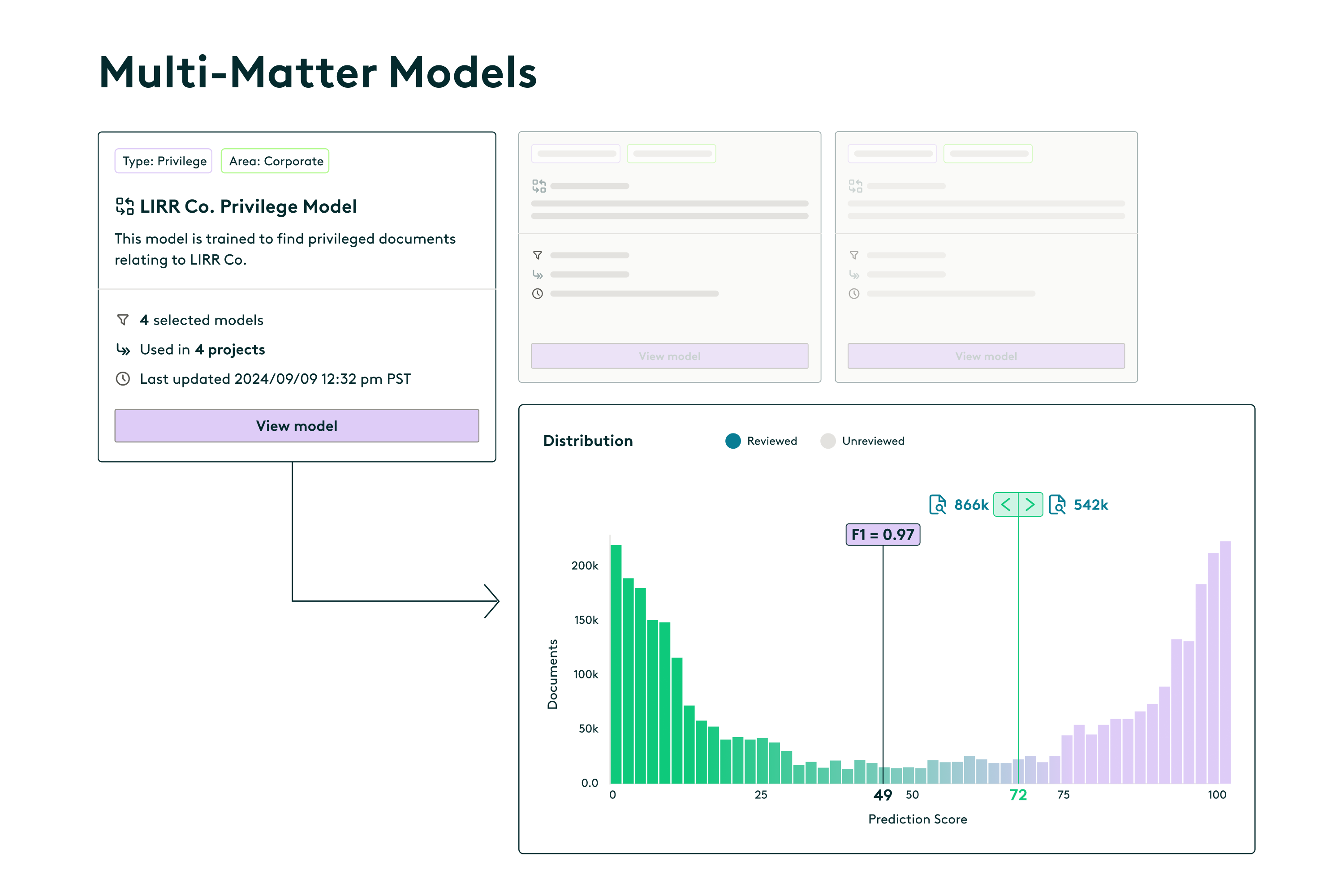1344x896 pixels.
Task: Click View model on the LIRR Co. card
Action: (297, 426)
